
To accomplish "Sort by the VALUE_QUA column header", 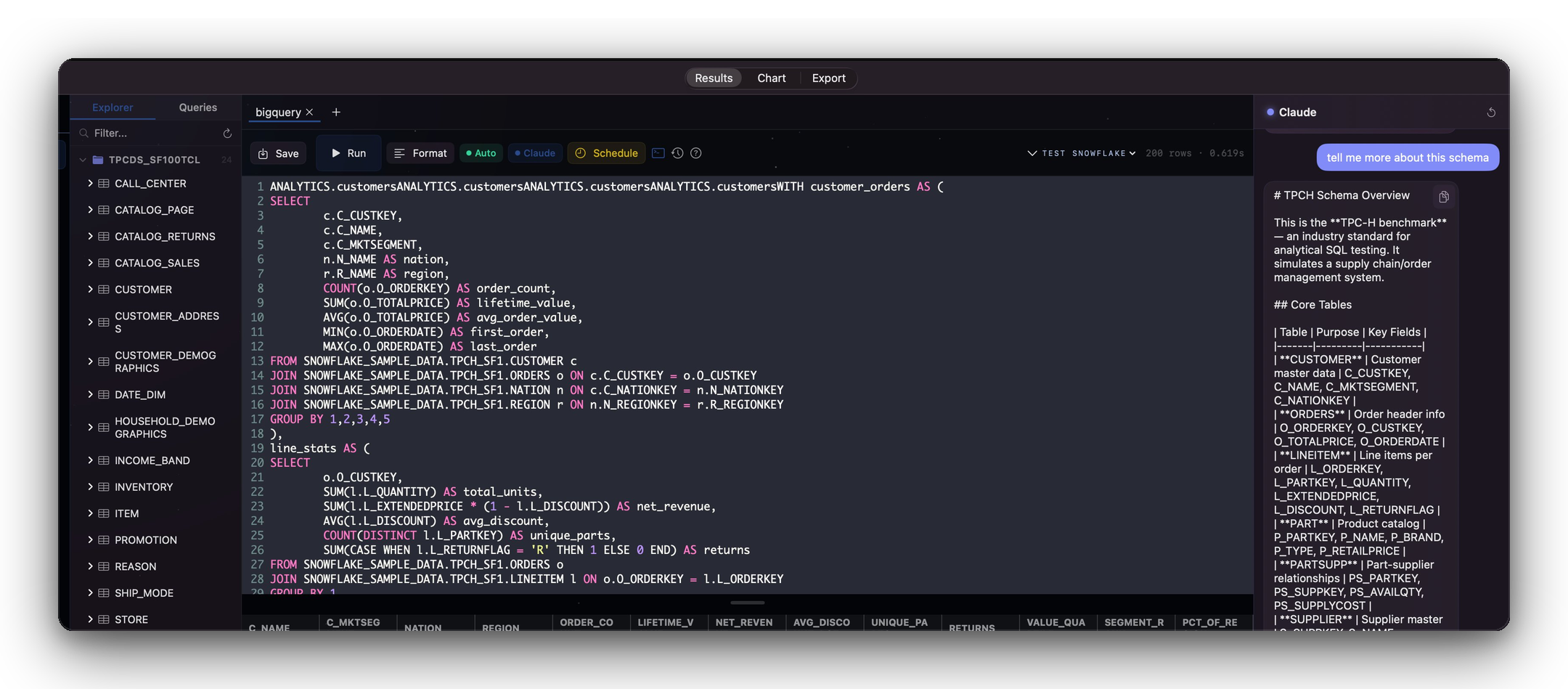I will (x=1056, y=623).
